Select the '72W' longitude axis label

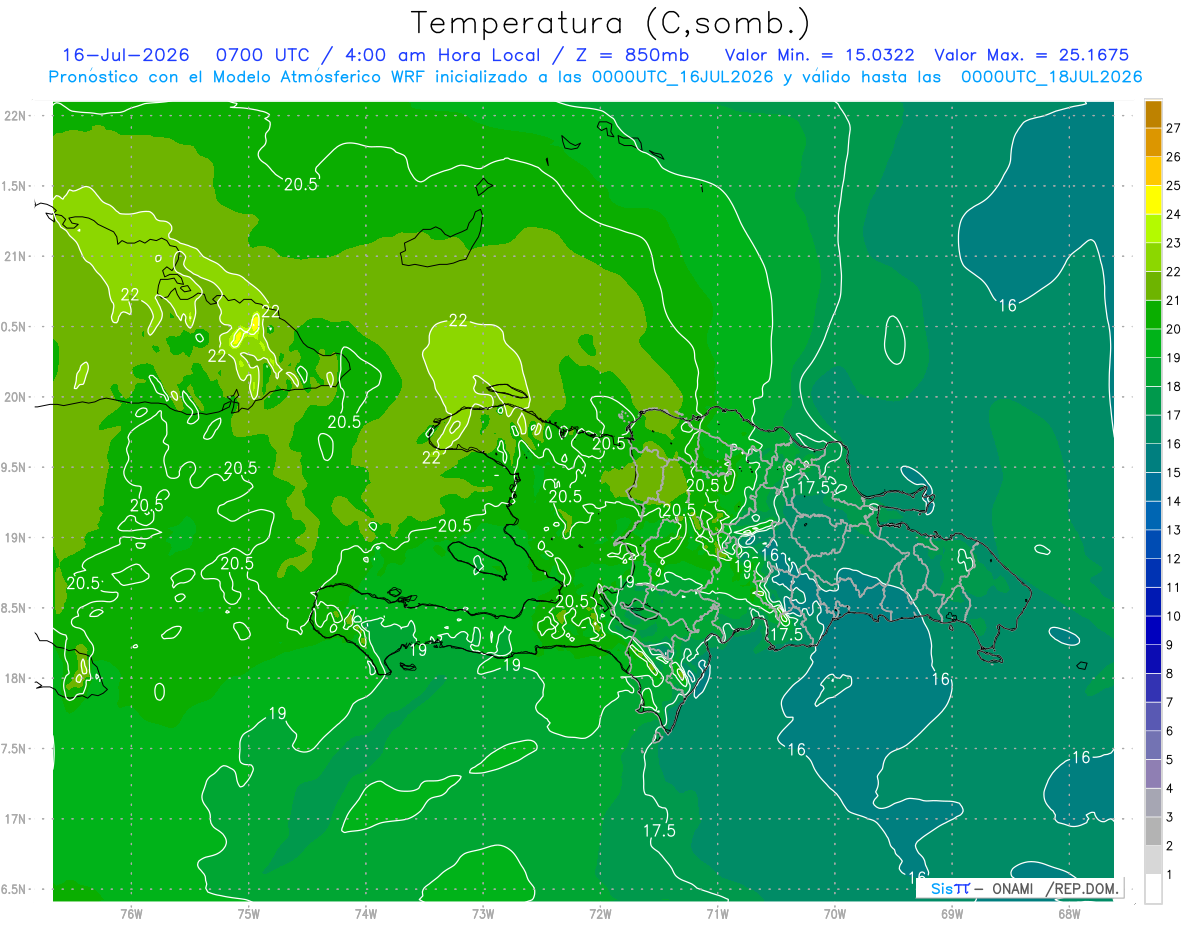(601, 913)
